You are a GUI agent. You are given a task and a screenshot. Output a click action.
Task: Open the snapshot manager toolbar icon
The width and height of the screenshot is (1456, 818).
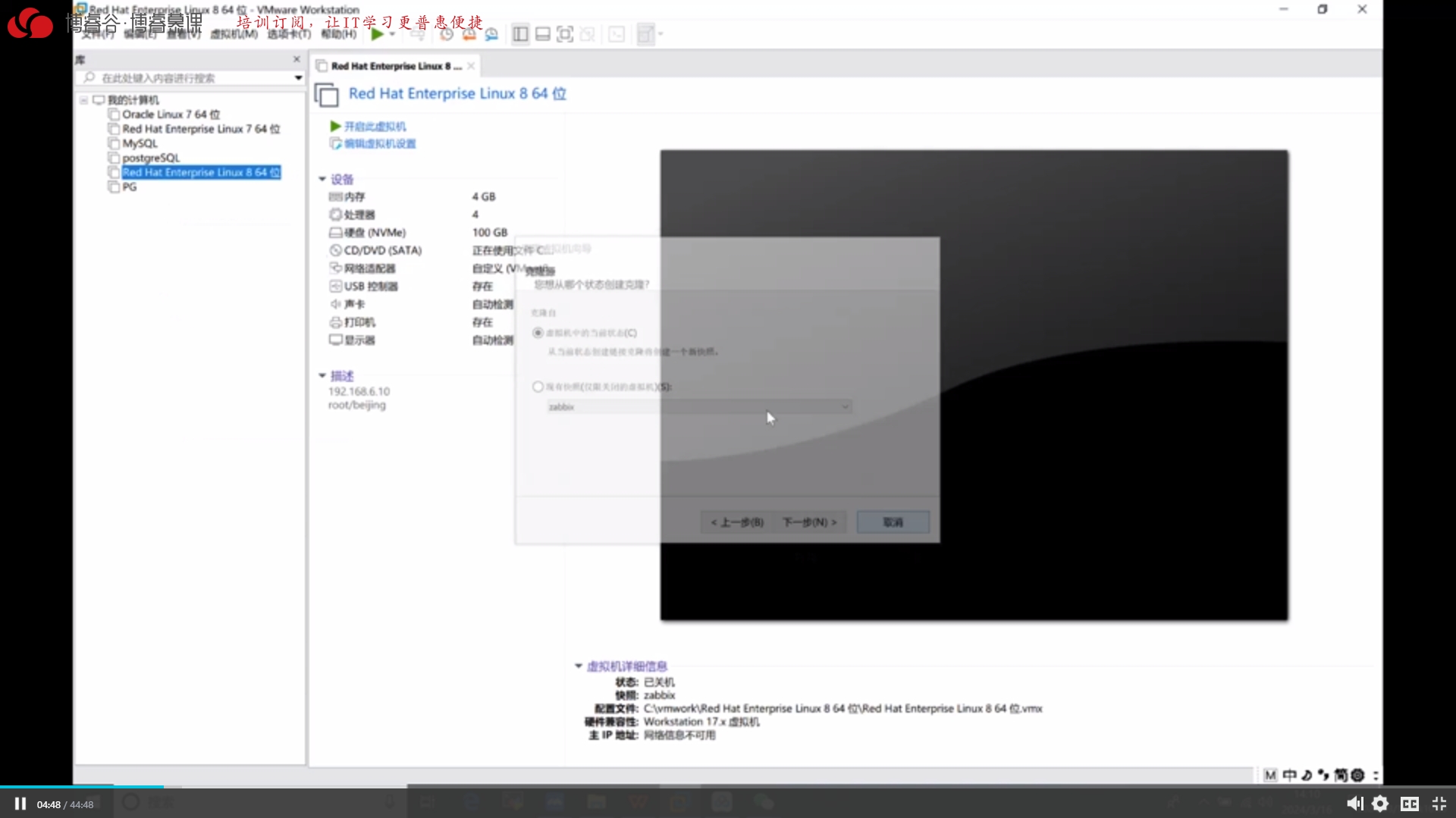(491, 34)
